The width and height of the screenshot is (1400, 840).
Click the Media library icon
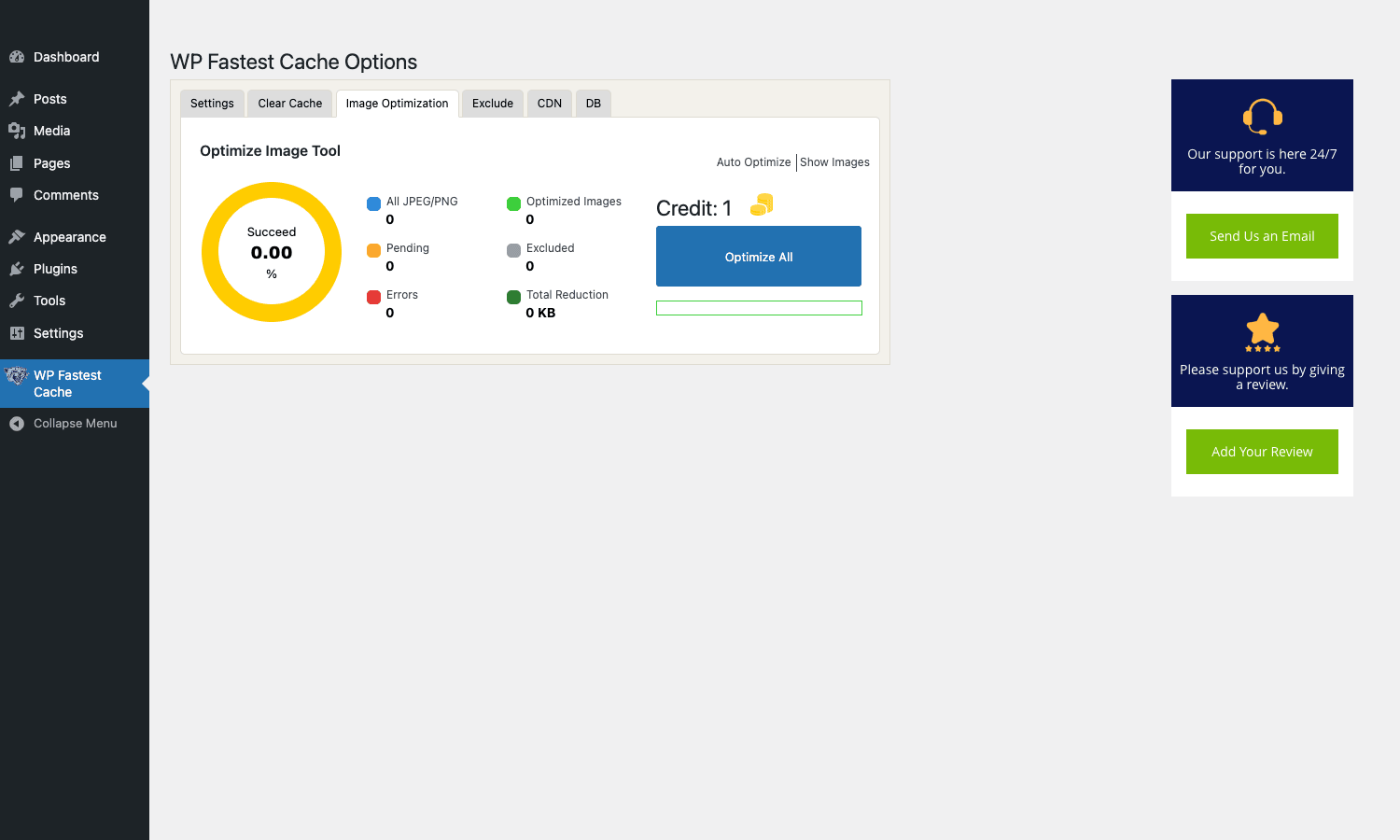click(x=17, y=131)
